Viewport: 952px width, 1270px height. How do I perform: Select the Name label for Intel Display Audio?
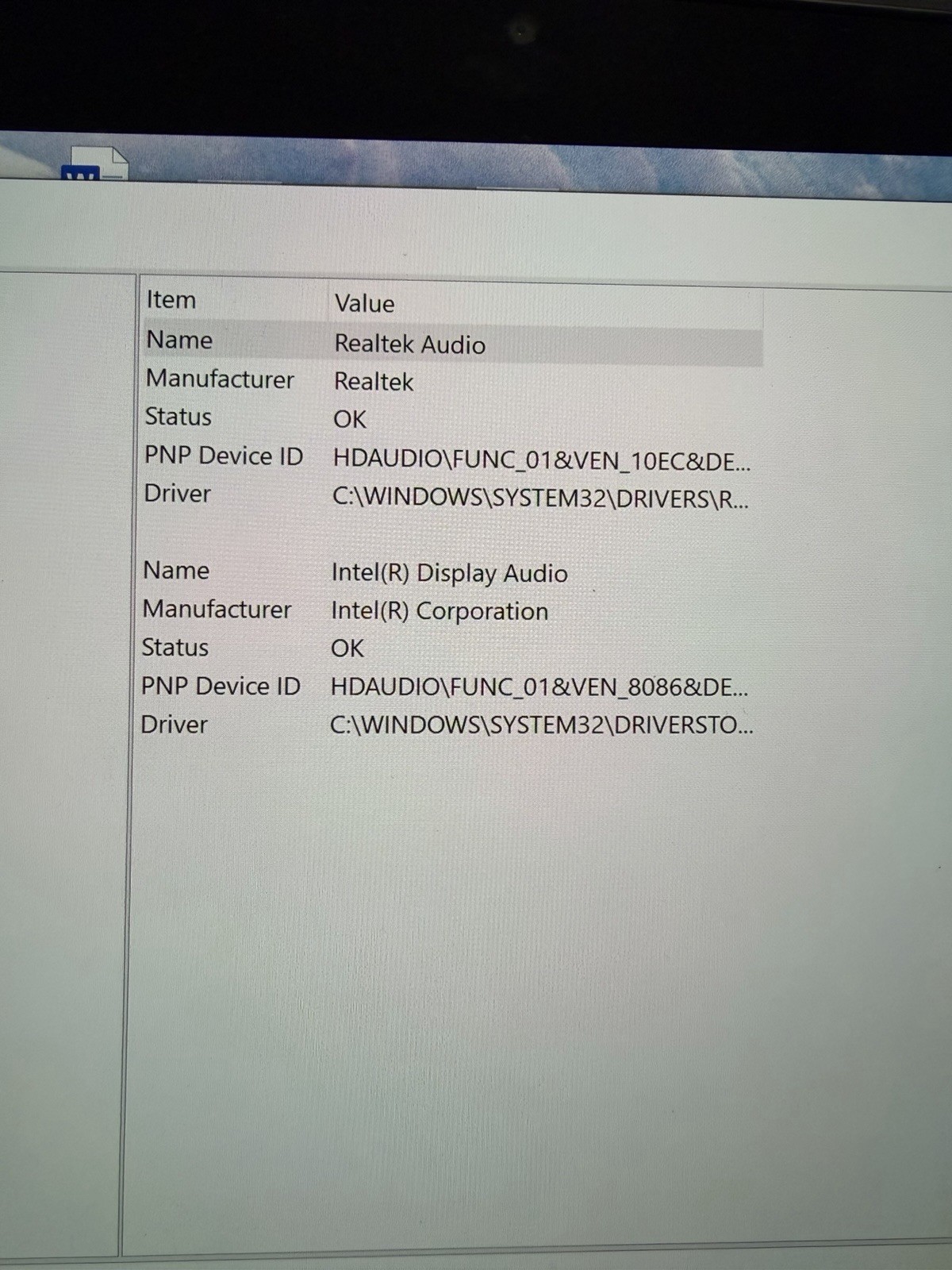tap(176, 570)
